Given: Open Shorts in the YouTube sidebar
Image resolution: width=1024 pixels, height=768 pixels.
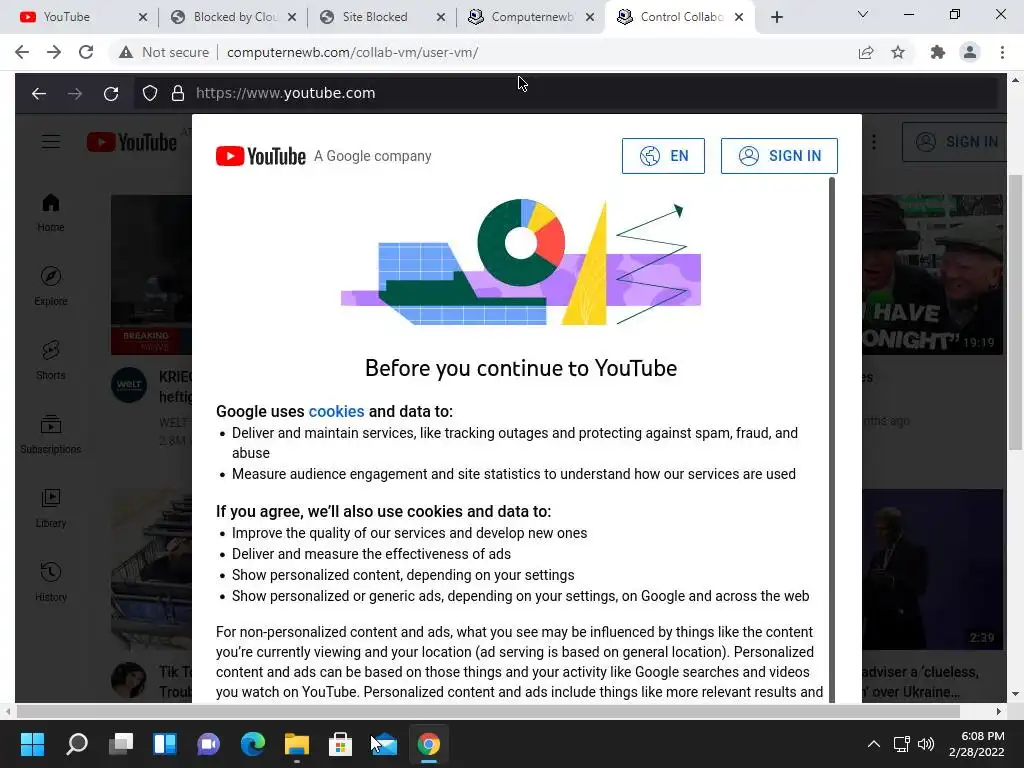Looking at the screenshot, I should click(x=51, y=360).
